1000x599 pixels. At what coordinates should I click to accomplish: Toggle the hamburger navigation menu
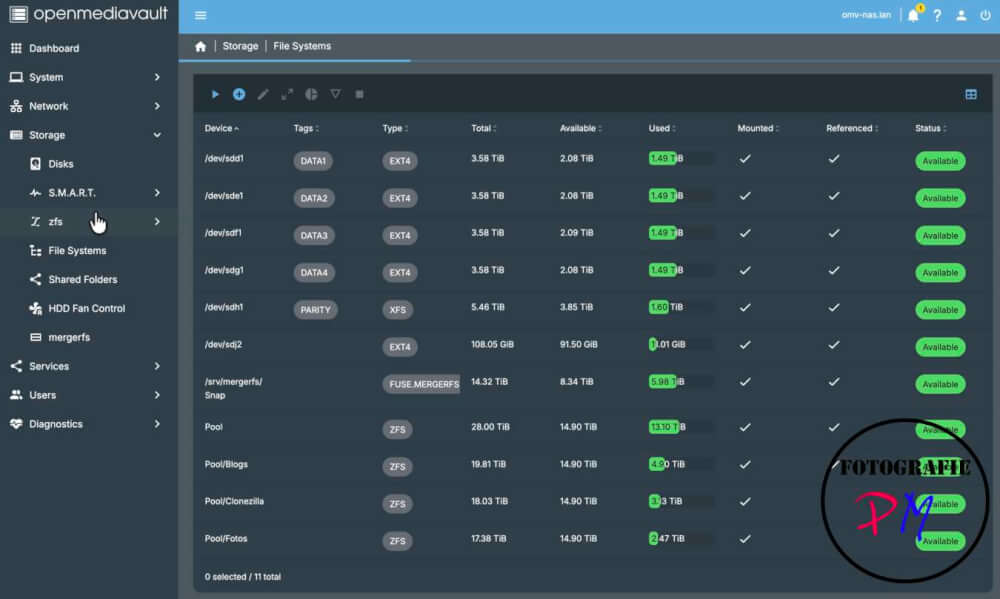(200, 15)
